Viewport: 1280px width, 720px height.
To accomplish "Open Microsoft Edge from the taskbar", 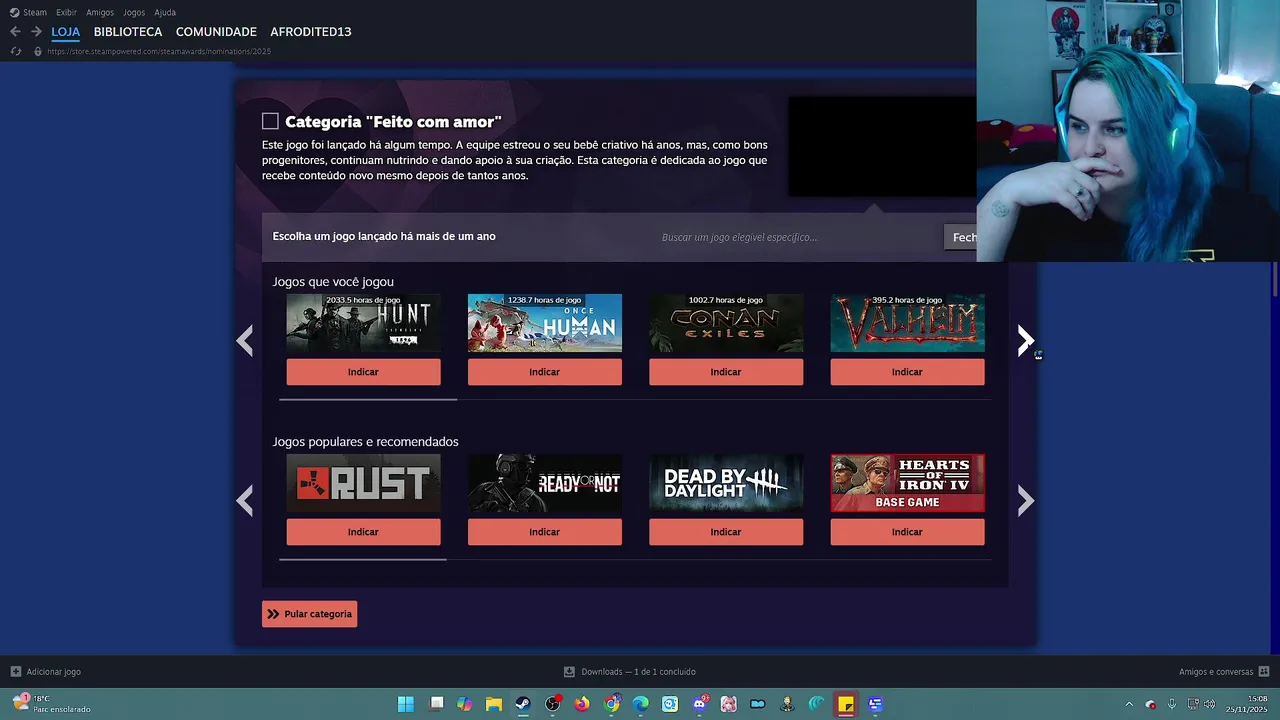I will (x=640, y=704).
